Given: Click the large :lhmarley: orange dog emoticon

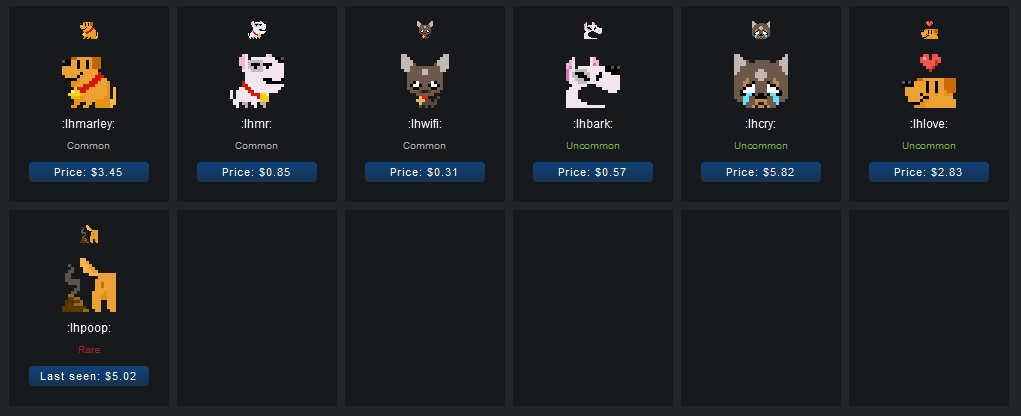Looking at the screenshot, I should (89, 81).
